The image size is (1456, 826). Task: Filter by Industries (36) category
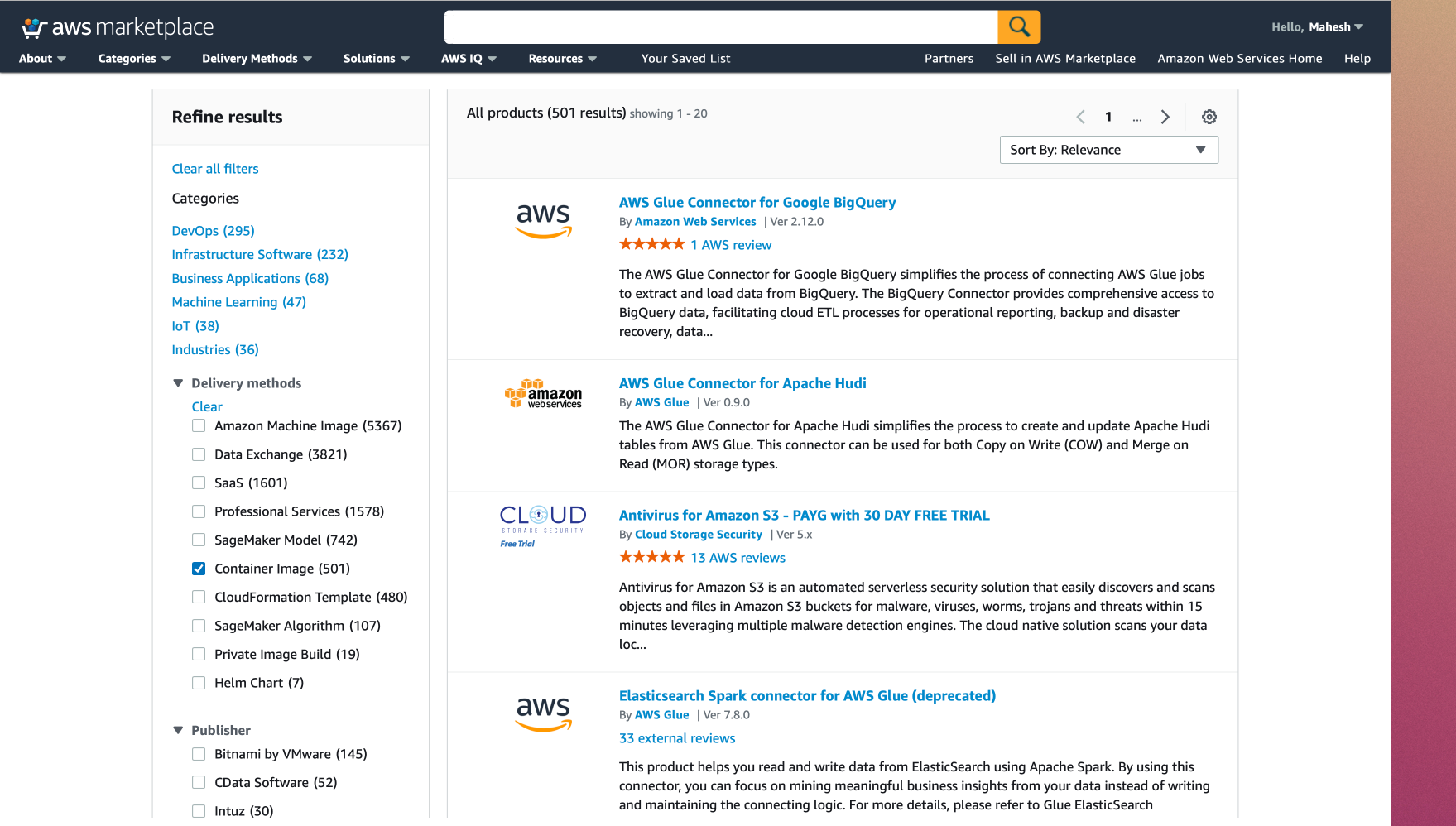pos(215,349)
